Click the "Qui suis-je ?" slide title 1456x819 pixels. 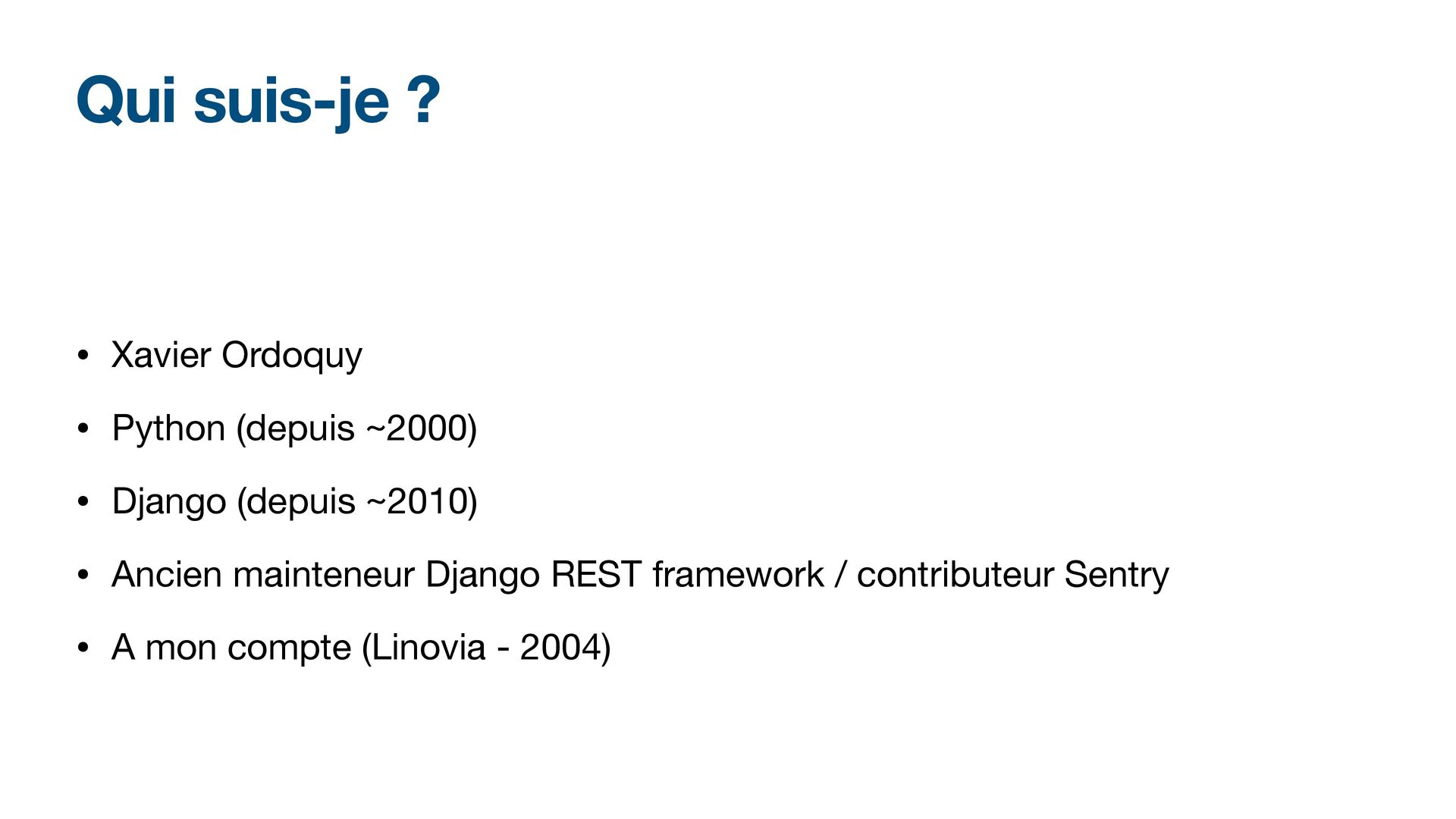[x=258, y=100]
